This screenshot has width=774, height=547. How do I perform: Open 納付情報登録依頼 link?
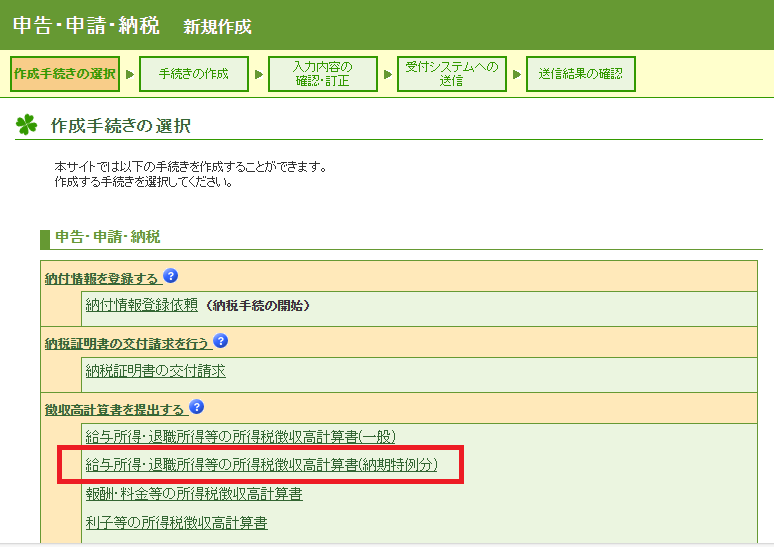coord(142,305)
